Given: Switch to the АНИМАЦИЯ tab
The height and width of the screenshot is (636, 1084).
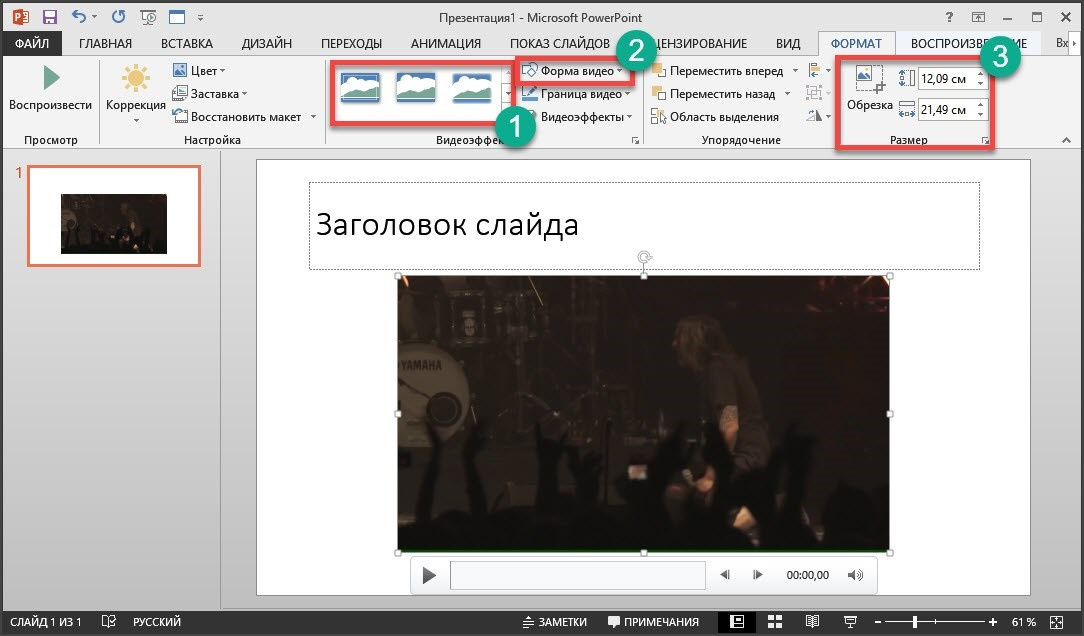Looking at the screenshot, I should pyautogui.click(x=445, y=43).
